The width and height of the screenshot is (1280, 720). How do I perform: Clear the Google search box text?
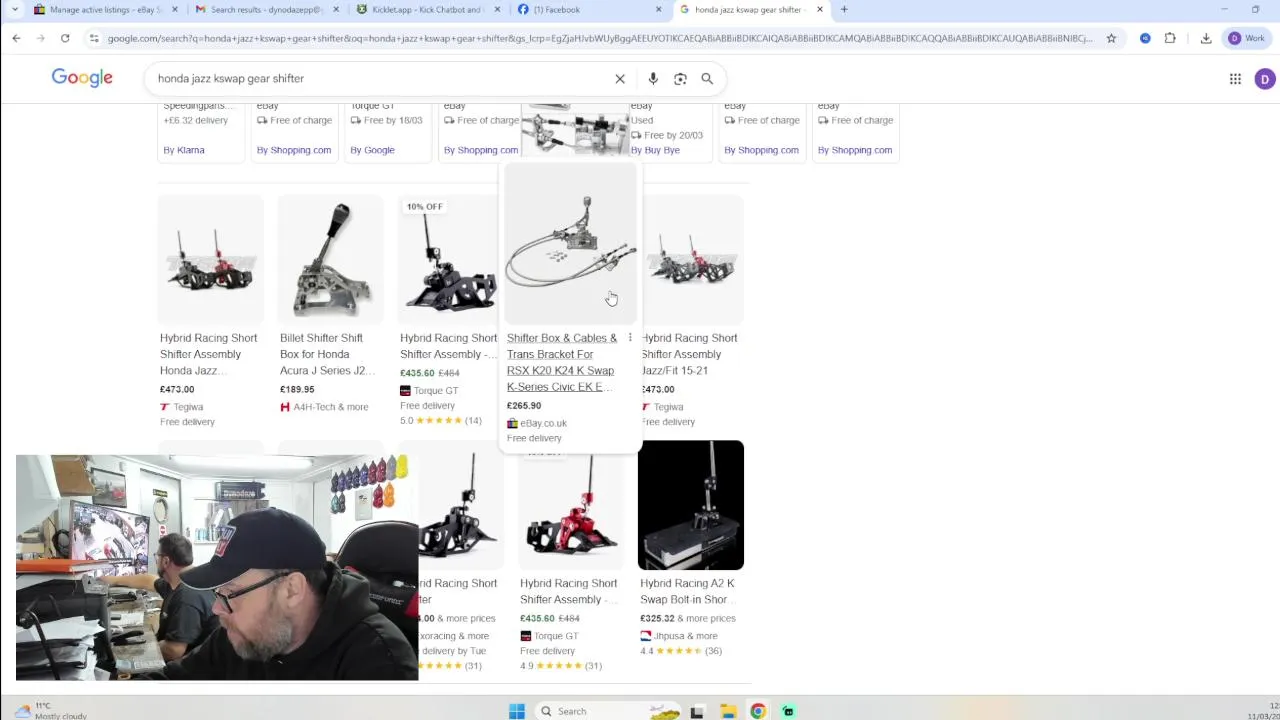620,79
